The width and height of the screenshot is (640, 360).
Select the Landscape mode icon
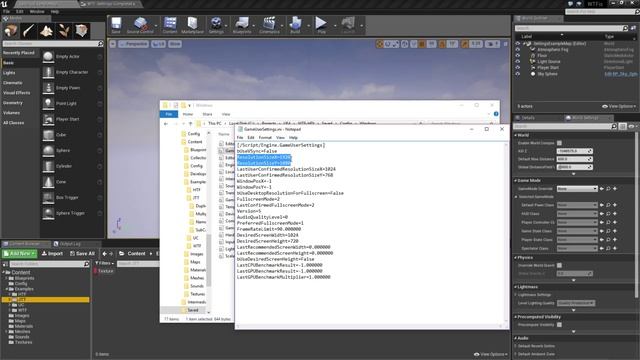pyautogui.click(x=46, y=31)
